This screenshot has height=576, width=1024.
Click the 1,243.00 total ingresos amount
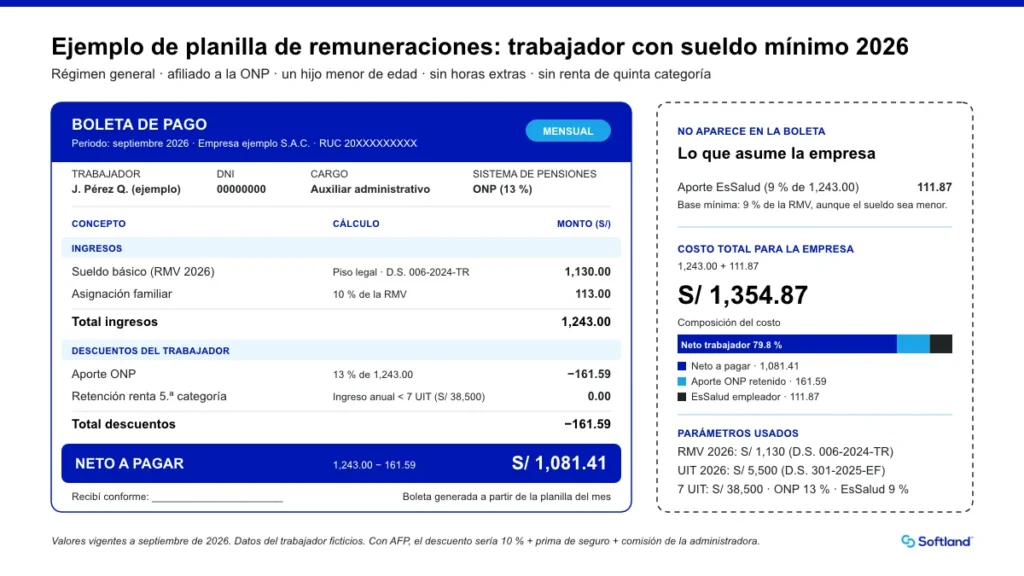586,321
